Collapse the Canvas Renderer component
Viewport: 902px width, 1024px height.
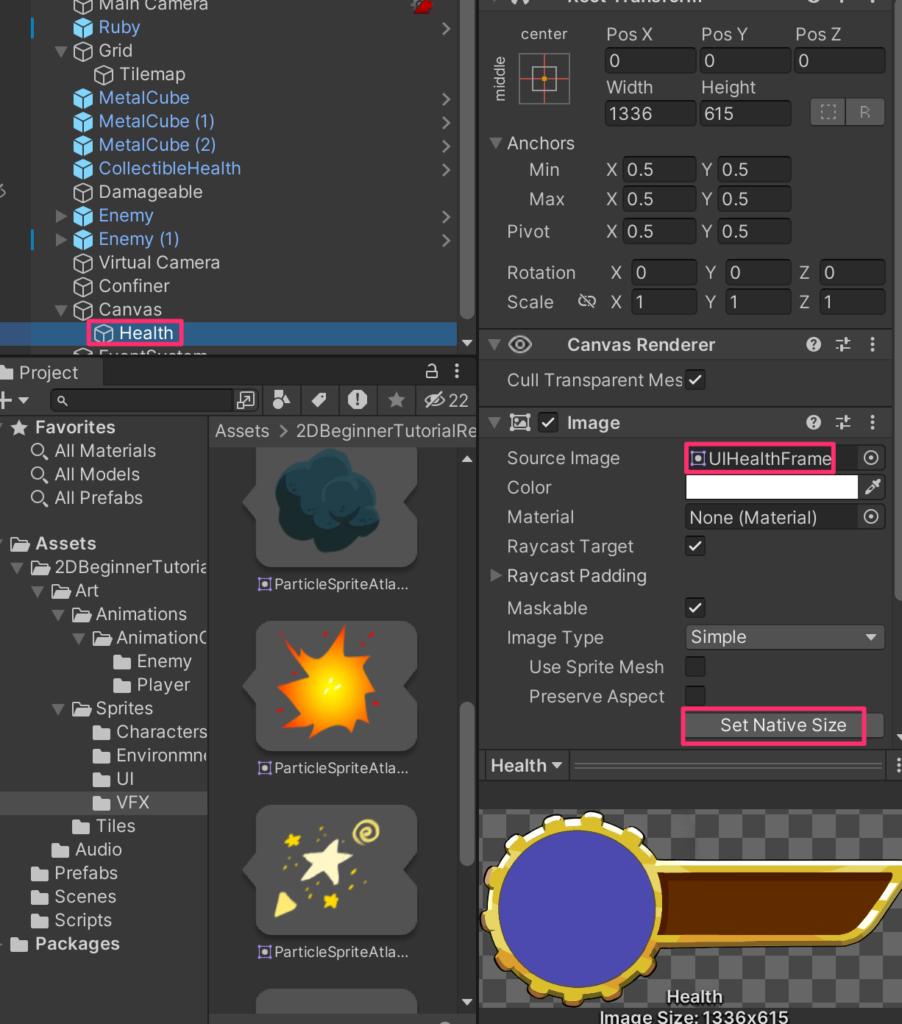(494, 344)
